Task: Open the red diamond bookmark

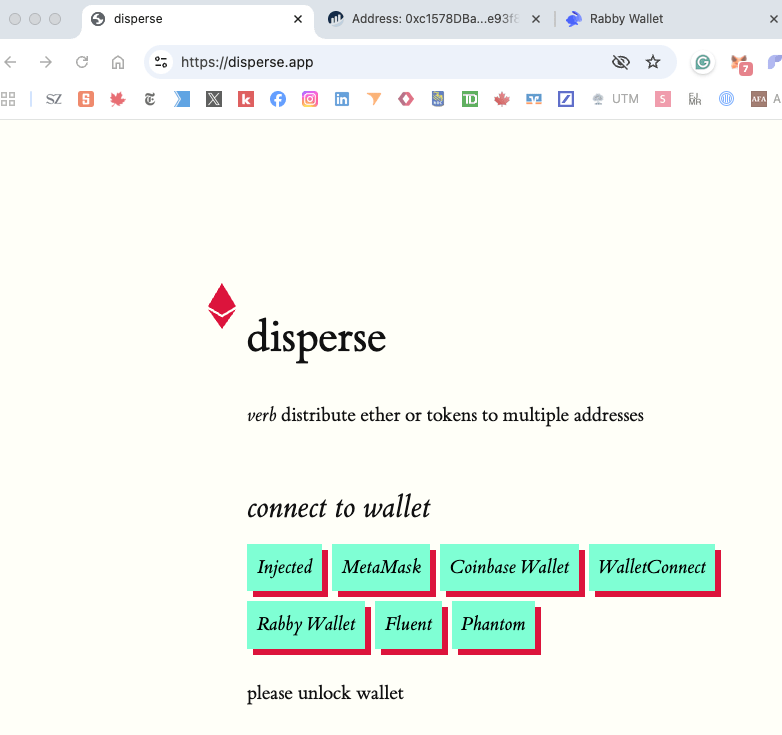Action: 406,99
